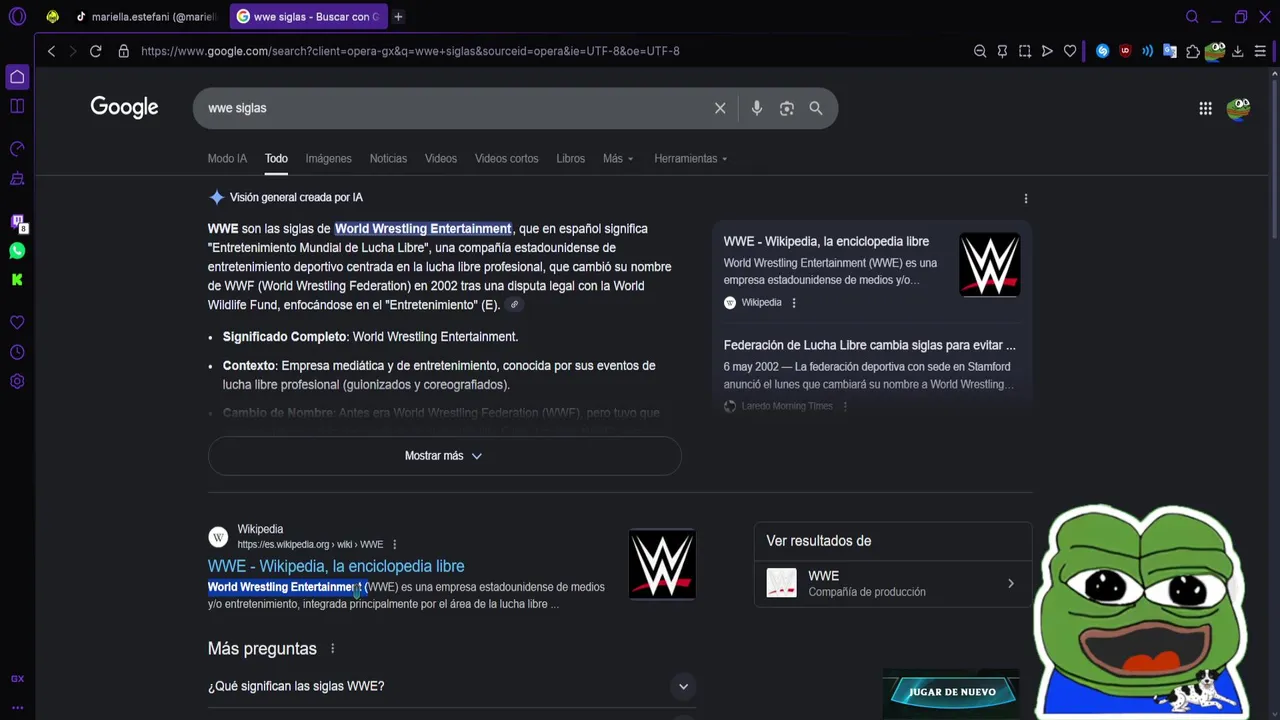Open Settings gear icon in sidebar
Viewport: 1280px width, 720px height.
(x=17, y=381)
